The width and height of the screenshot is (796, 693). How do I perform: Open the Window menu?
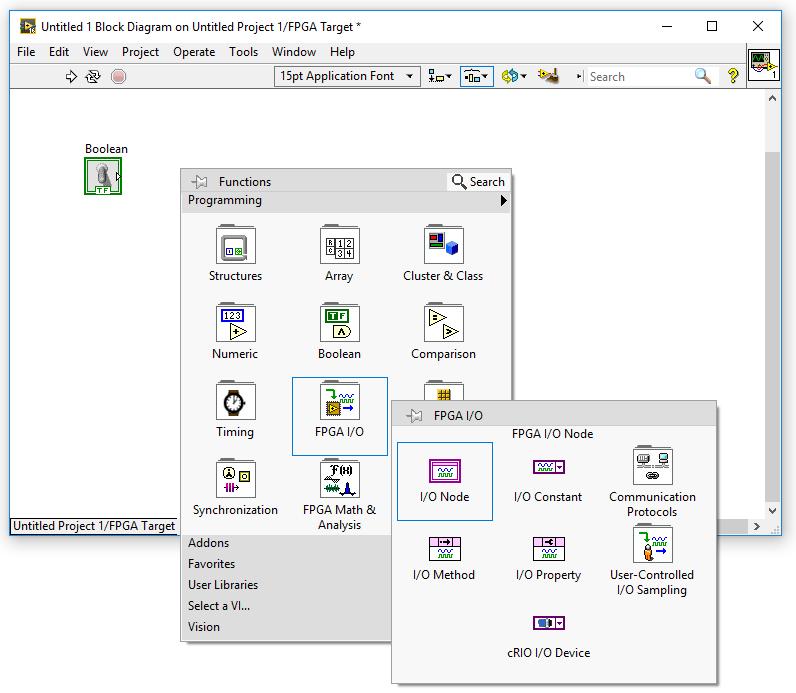(294, 52)
